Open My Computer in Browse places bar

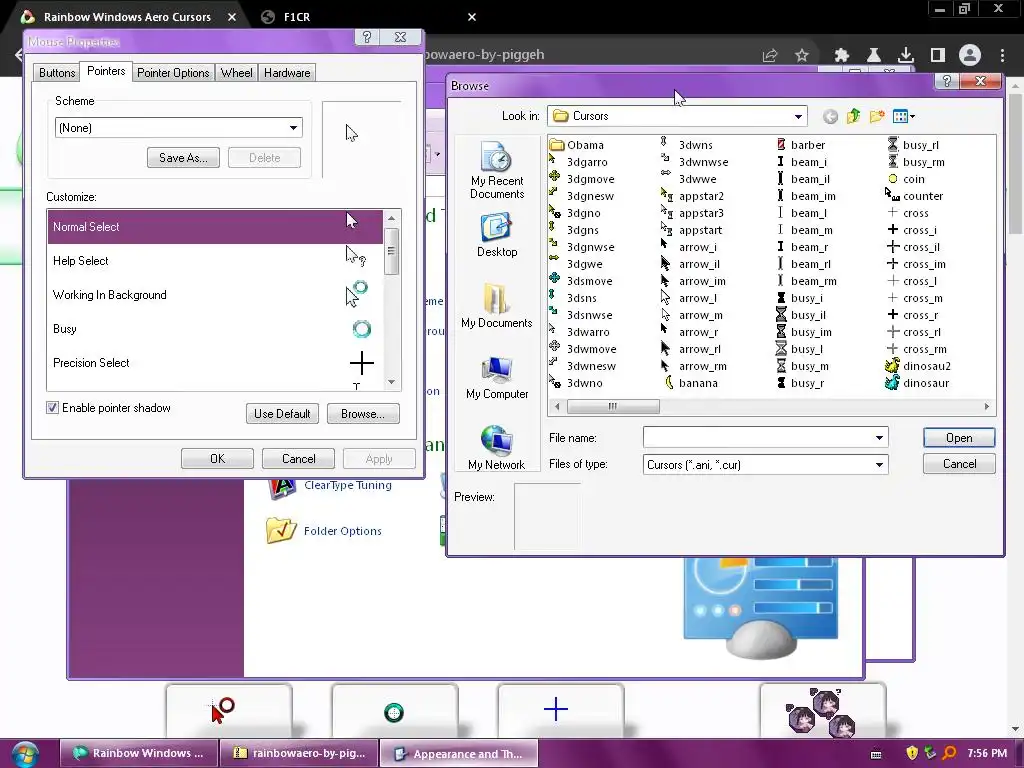coord(496,377)
